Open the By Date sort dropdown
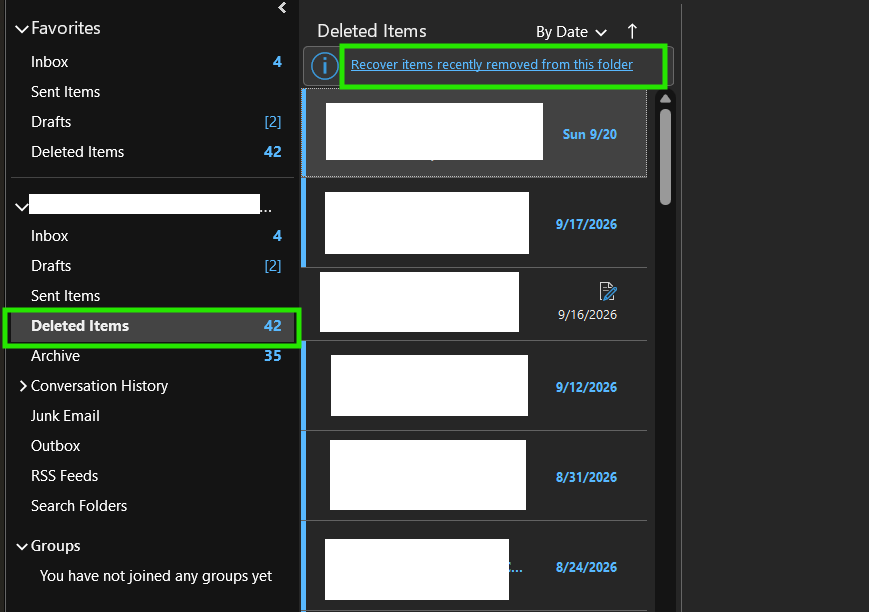The image size is (869, 612). (571, 32)
